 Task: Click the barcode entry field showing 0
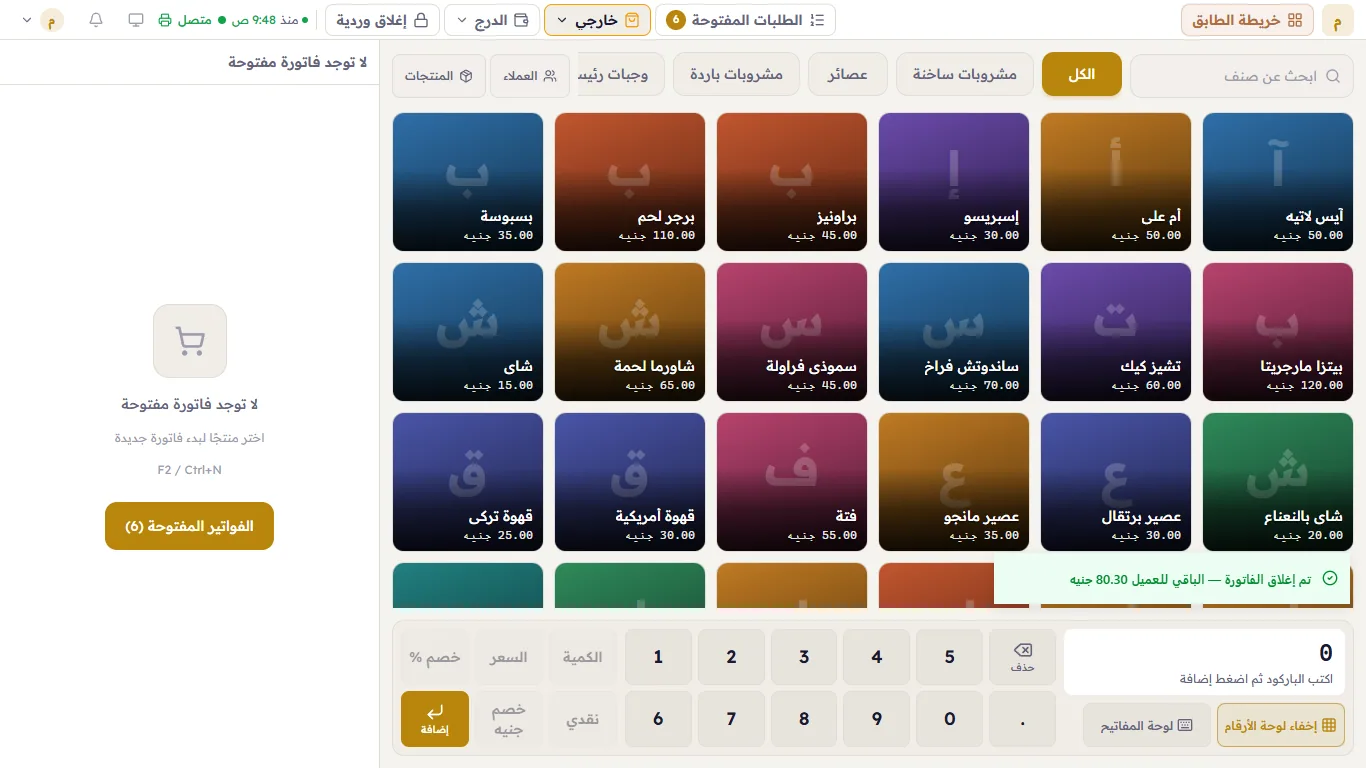point(1204,662)
